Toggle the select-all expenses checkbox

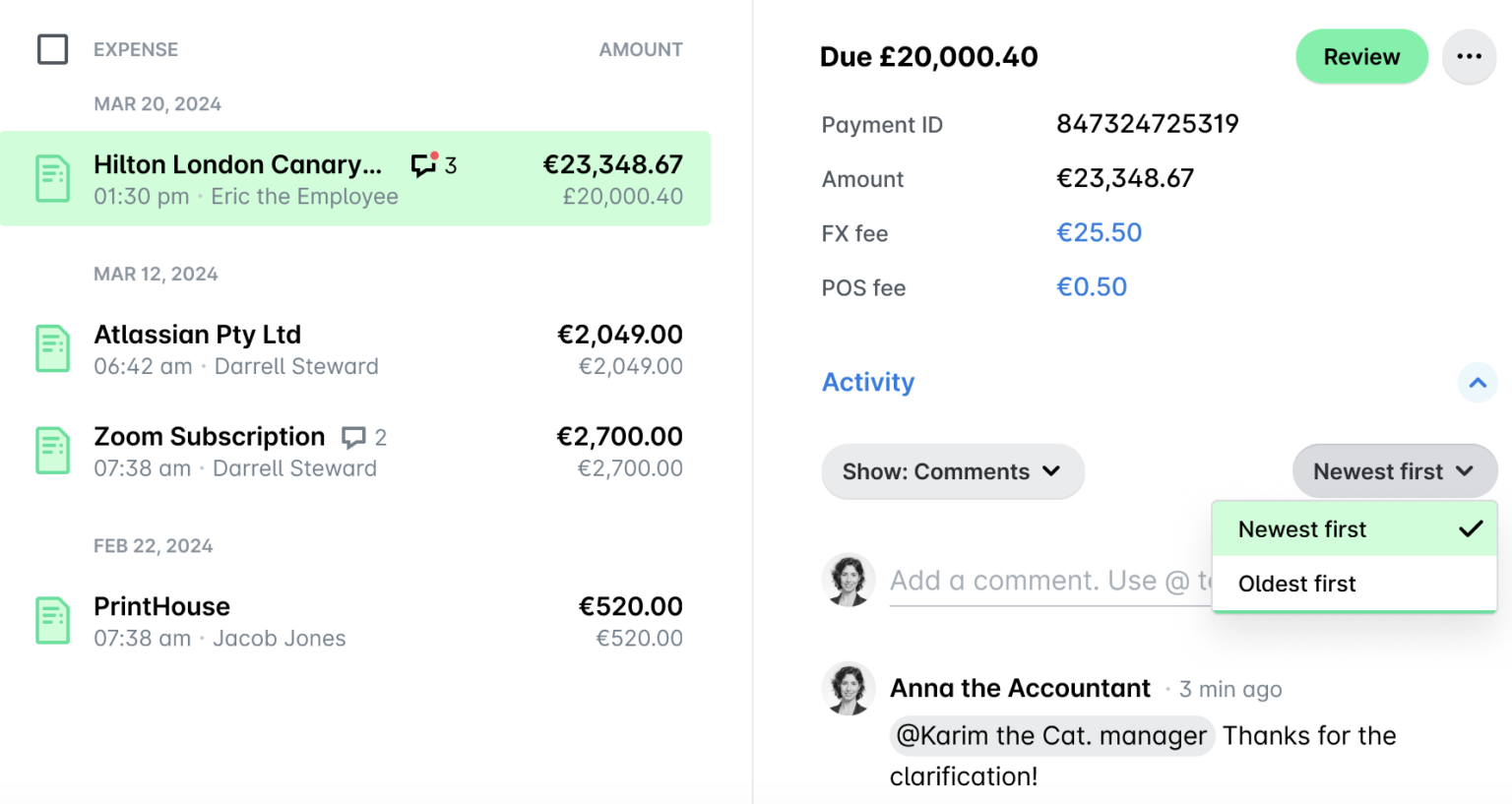(53, 49)
